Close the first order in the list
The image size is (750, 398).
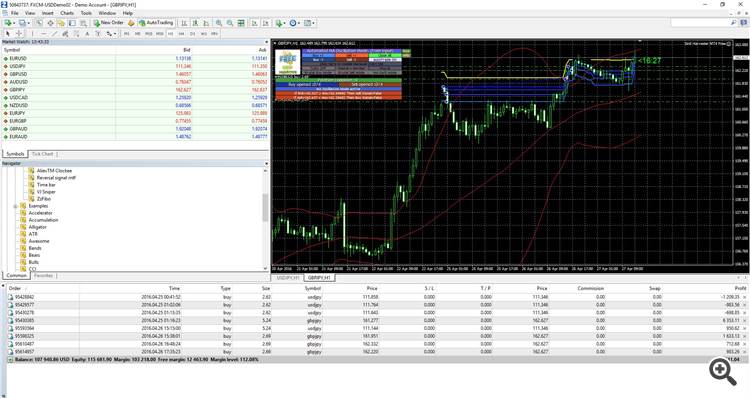coord(744,297)
